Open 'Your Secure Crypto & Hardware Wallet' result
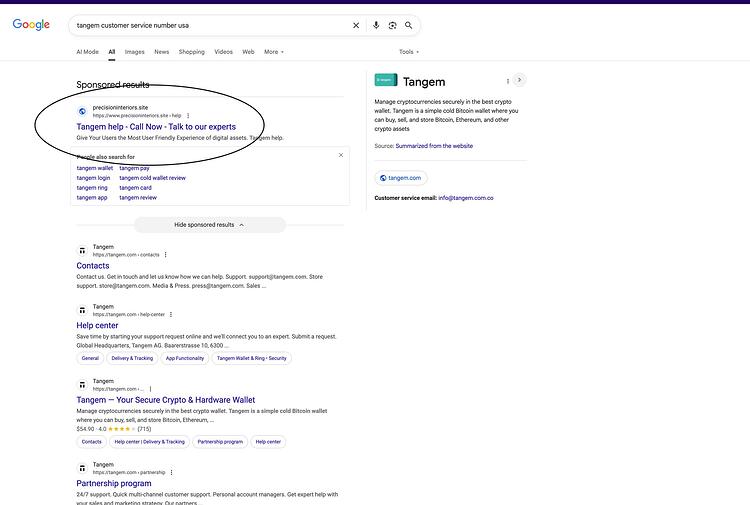The width and height of the screenshot is (750, 505). pyautogui.click(x=165, y=400)
